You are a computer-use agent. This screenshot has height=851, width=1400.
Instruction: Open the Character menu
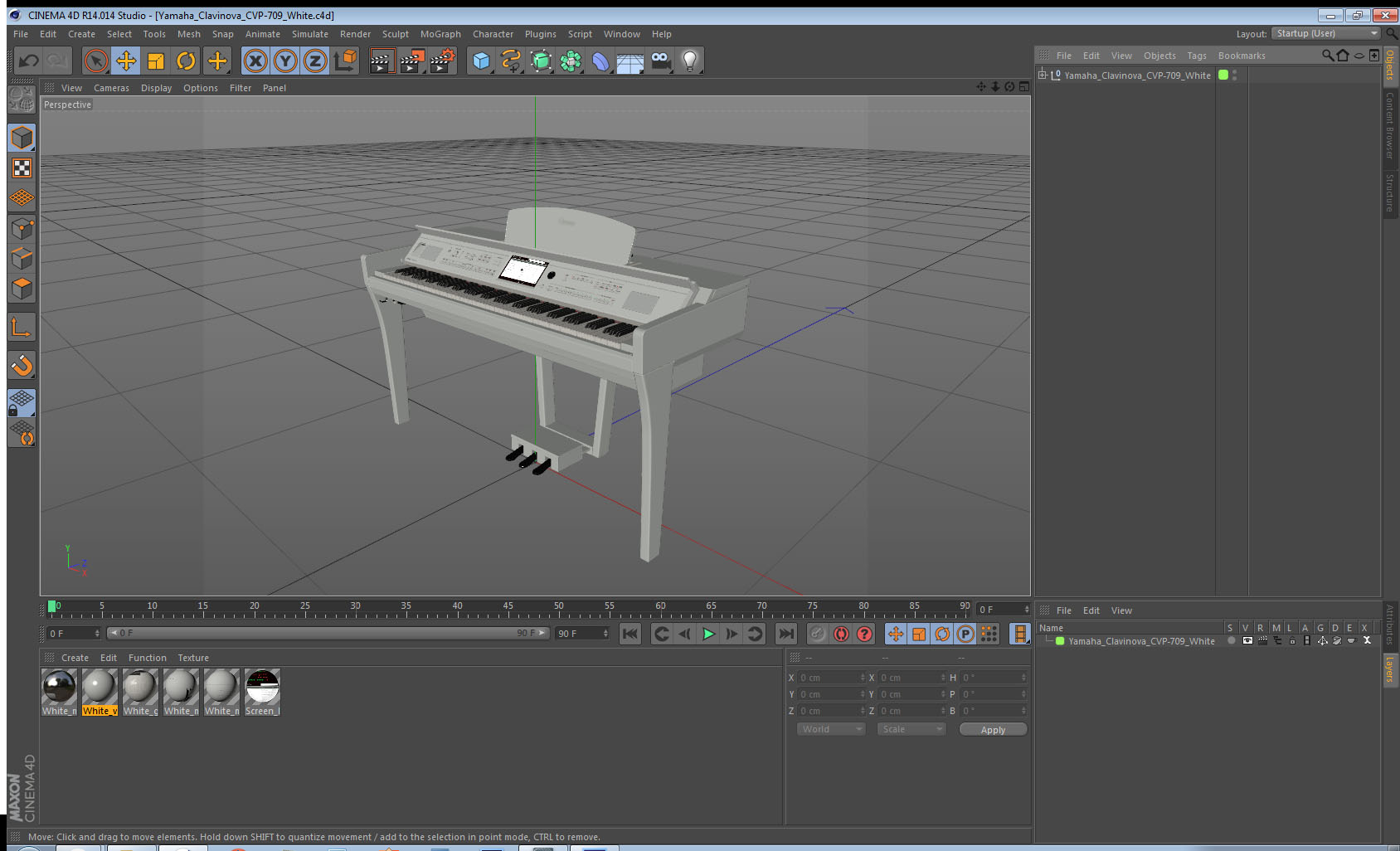tap(493, 34)
